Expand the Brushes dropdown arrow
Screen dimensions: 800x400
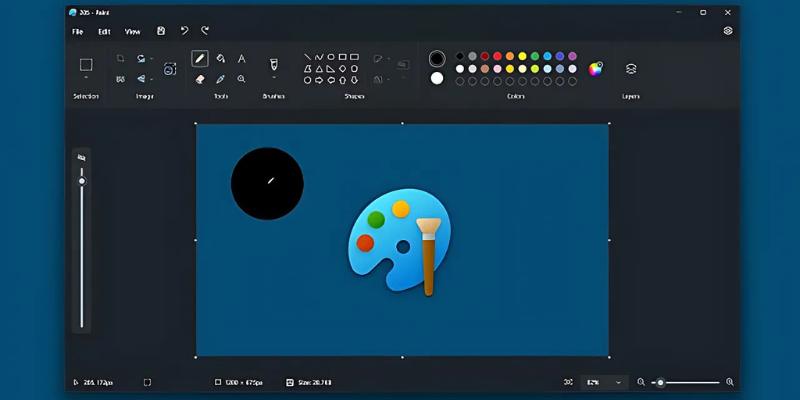click(274, 78)
